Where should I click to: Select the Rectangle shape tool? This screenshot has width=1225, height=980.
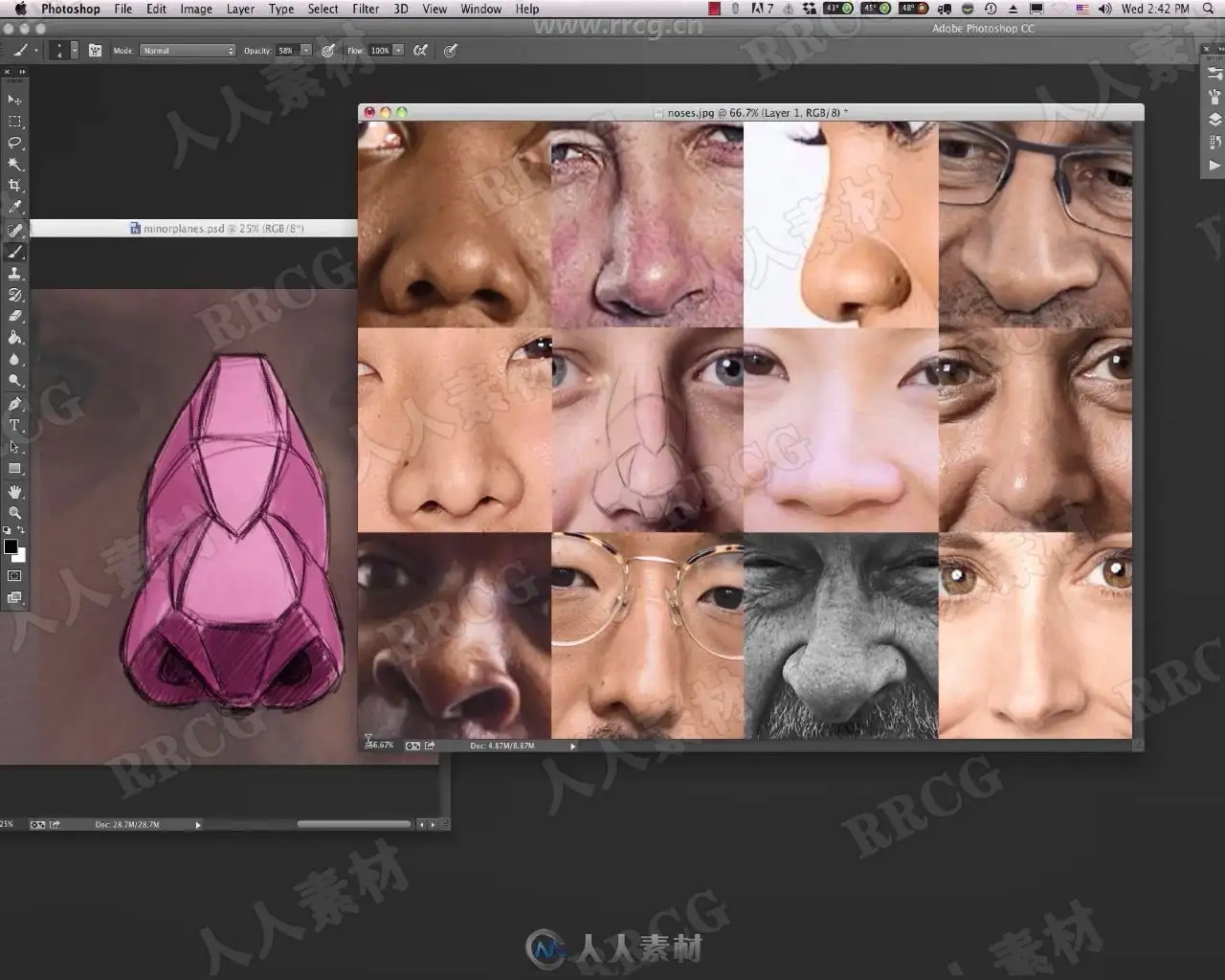tap(14, 468)
